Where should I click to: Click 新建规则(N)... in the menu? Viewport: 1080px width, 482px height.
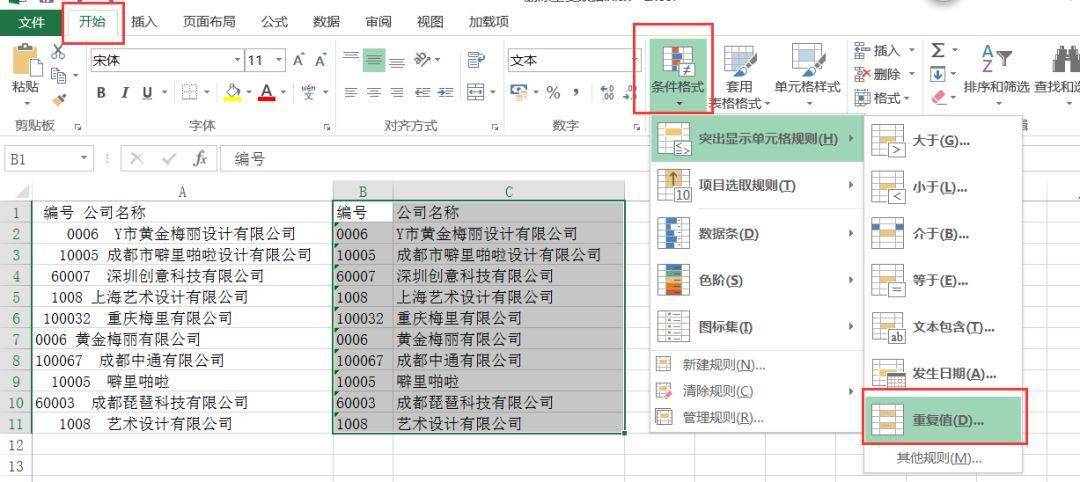coord(723,365)
